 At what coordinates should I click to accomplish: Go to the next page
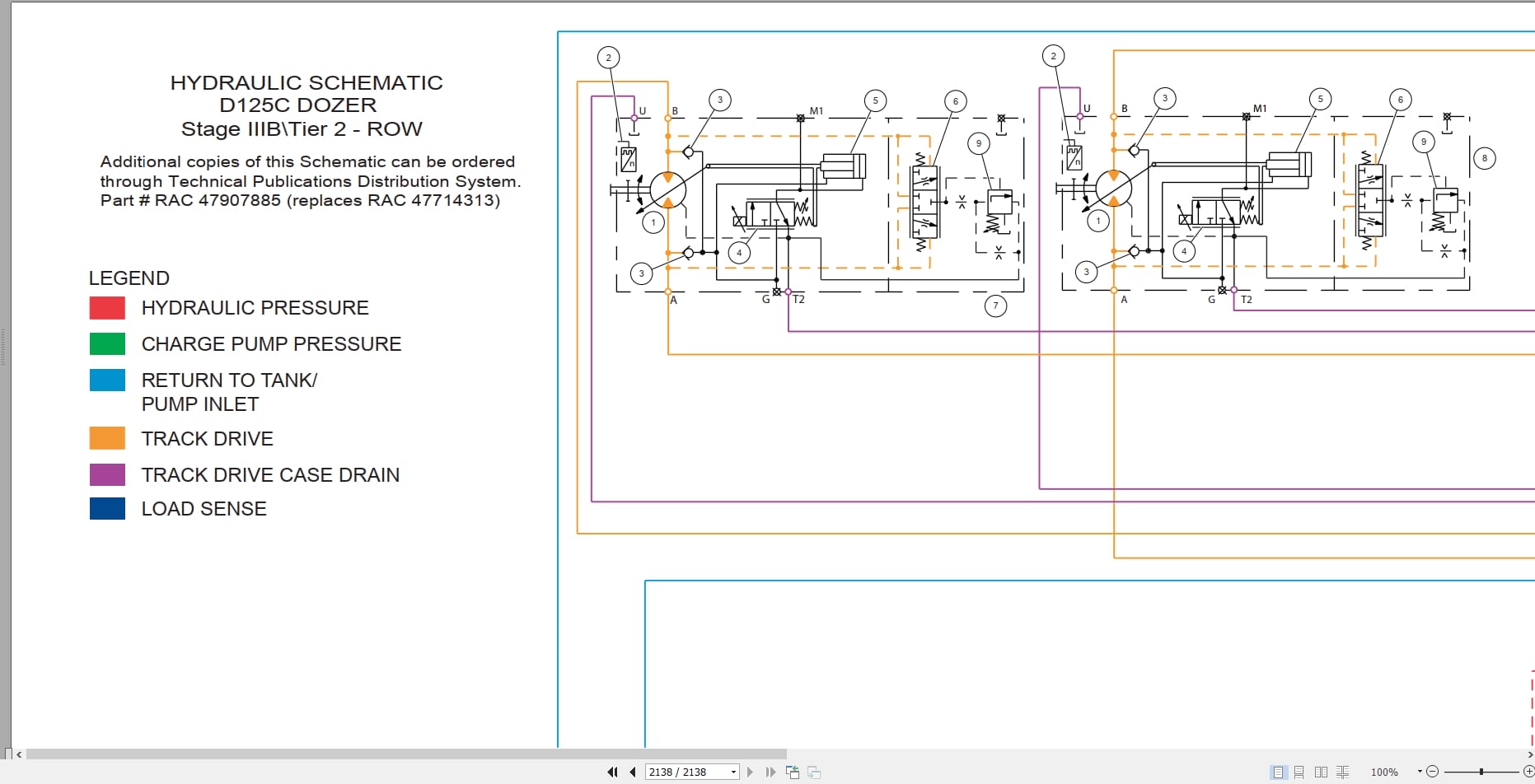click(750, 772)
